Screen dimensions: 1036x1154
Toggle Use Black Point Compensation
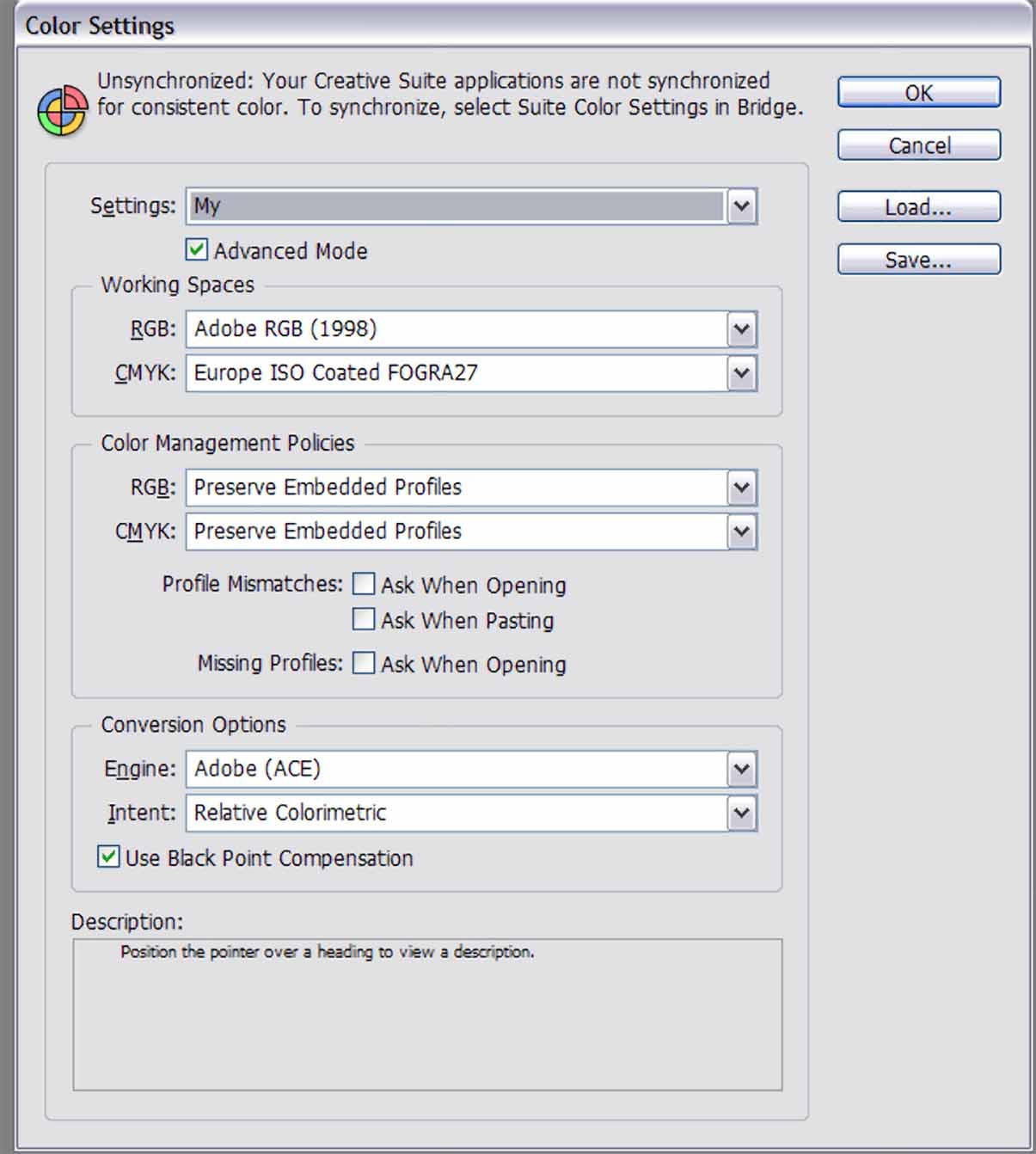pos(108,857)
